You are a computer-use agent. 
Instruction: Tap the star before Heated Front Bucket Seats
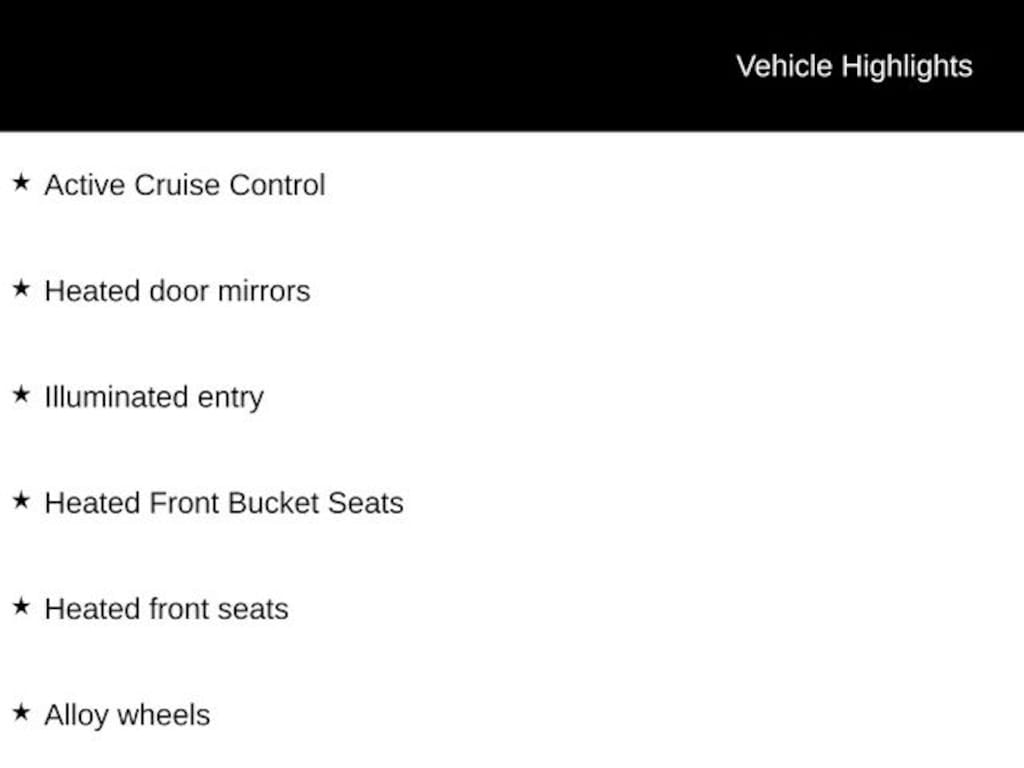[x=21, y=501]
